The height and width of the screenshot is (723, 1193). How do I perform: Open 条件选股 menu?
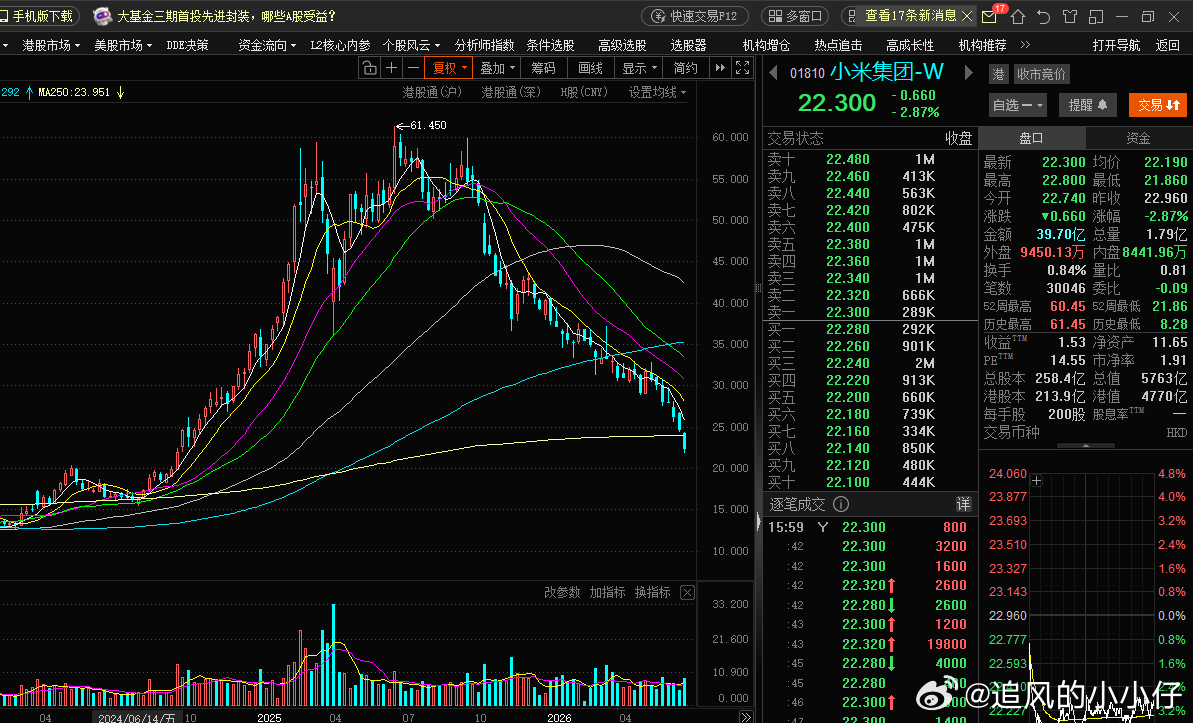550,45
